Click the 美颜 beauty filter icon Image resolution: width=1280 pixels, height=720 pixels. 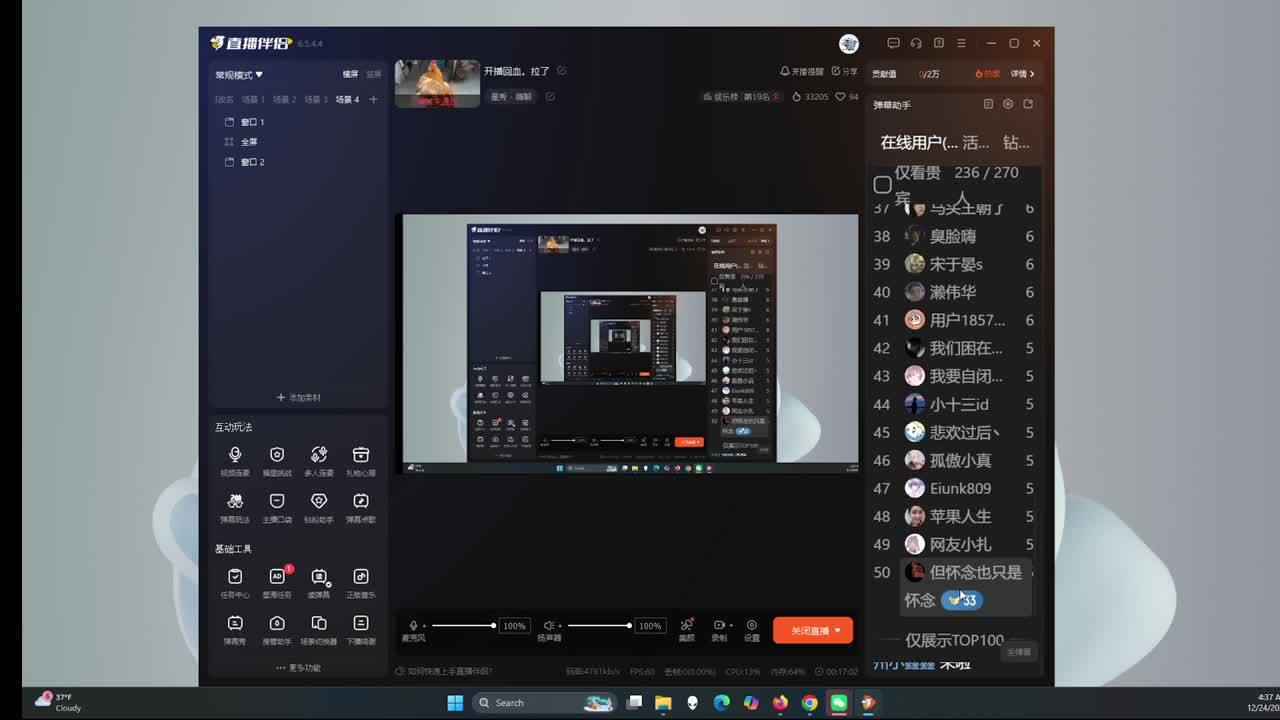coord(687,630)
